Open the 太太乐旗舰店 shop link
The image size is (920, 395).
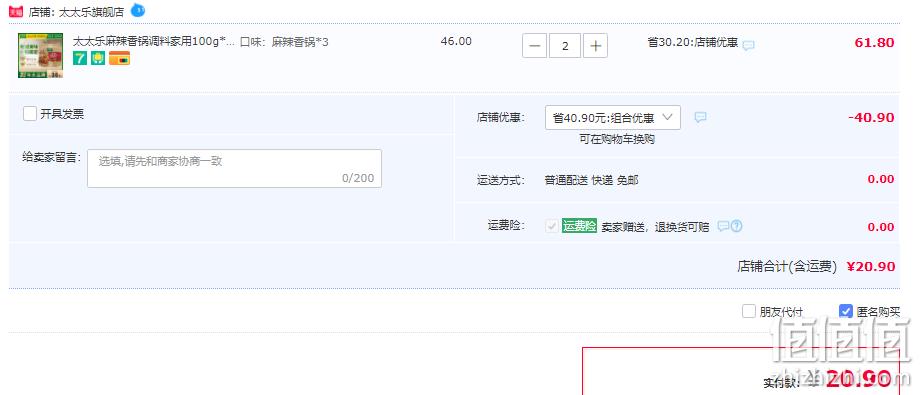92,12
